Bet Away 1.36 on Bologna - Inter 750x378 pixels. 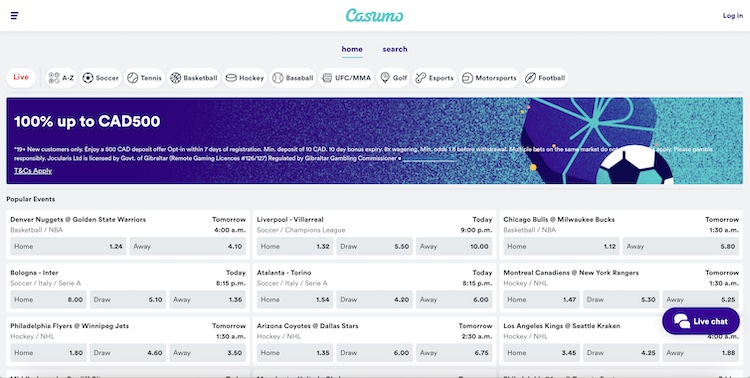(208, 300)
